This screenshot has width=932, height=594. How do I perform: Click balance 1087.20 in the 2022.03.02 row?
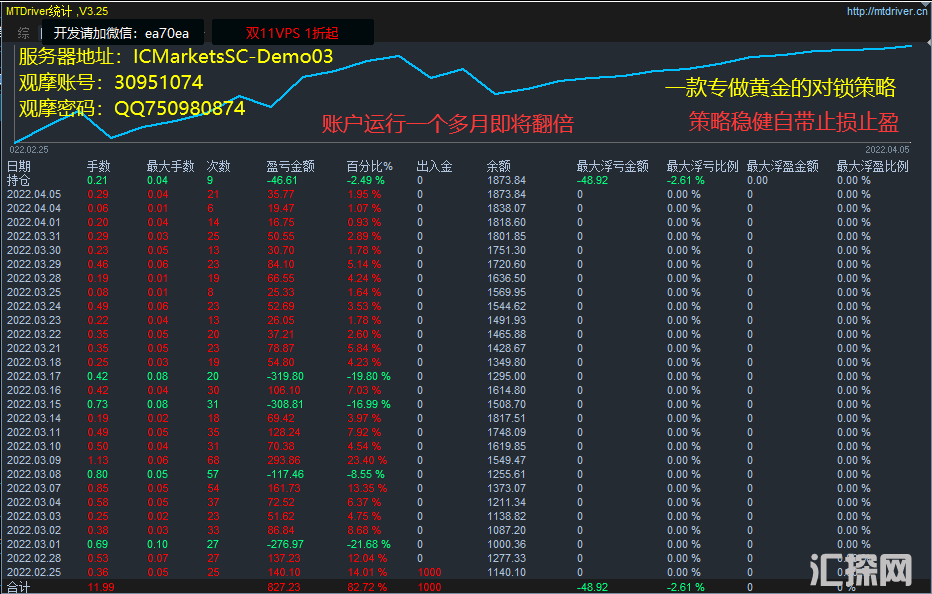pos(506,530)
